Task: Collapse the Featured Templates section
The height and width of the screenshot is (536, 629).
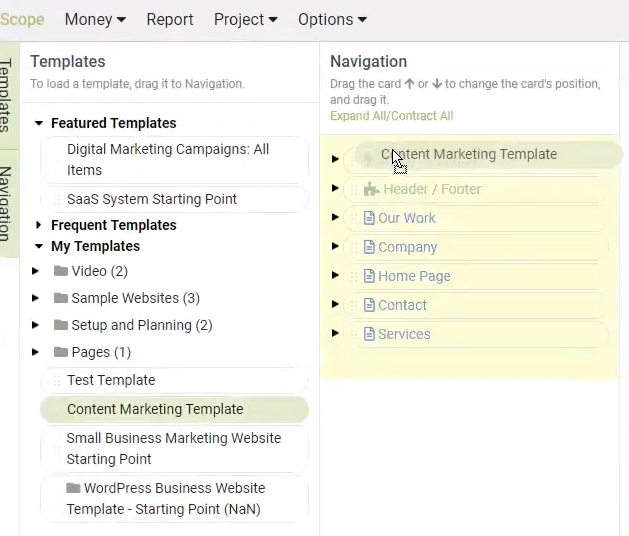Action: pos(39,123)
